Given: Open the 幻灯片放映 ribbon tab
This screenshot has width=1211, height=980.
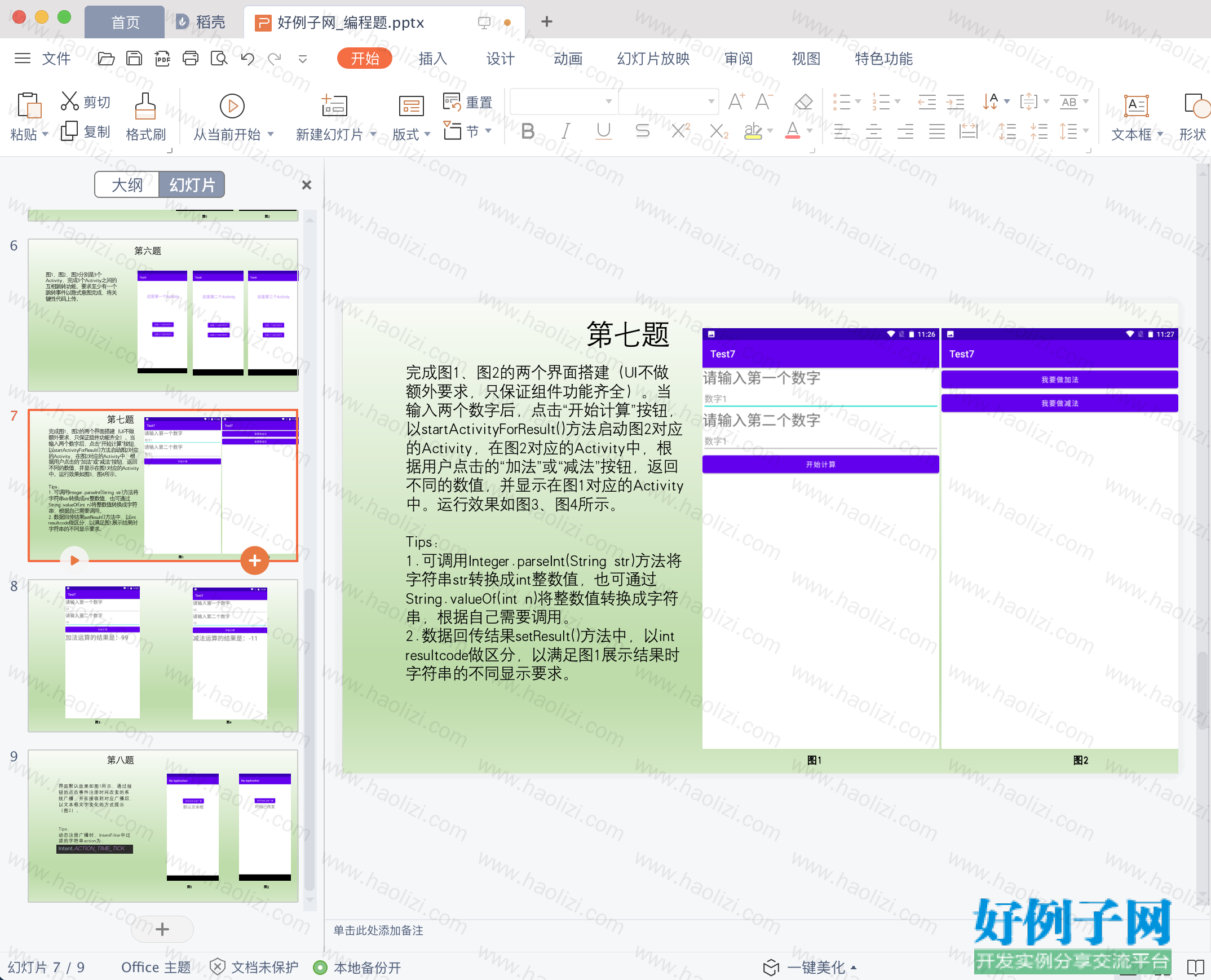Looking at the screenshot, I should coord(653,58).
